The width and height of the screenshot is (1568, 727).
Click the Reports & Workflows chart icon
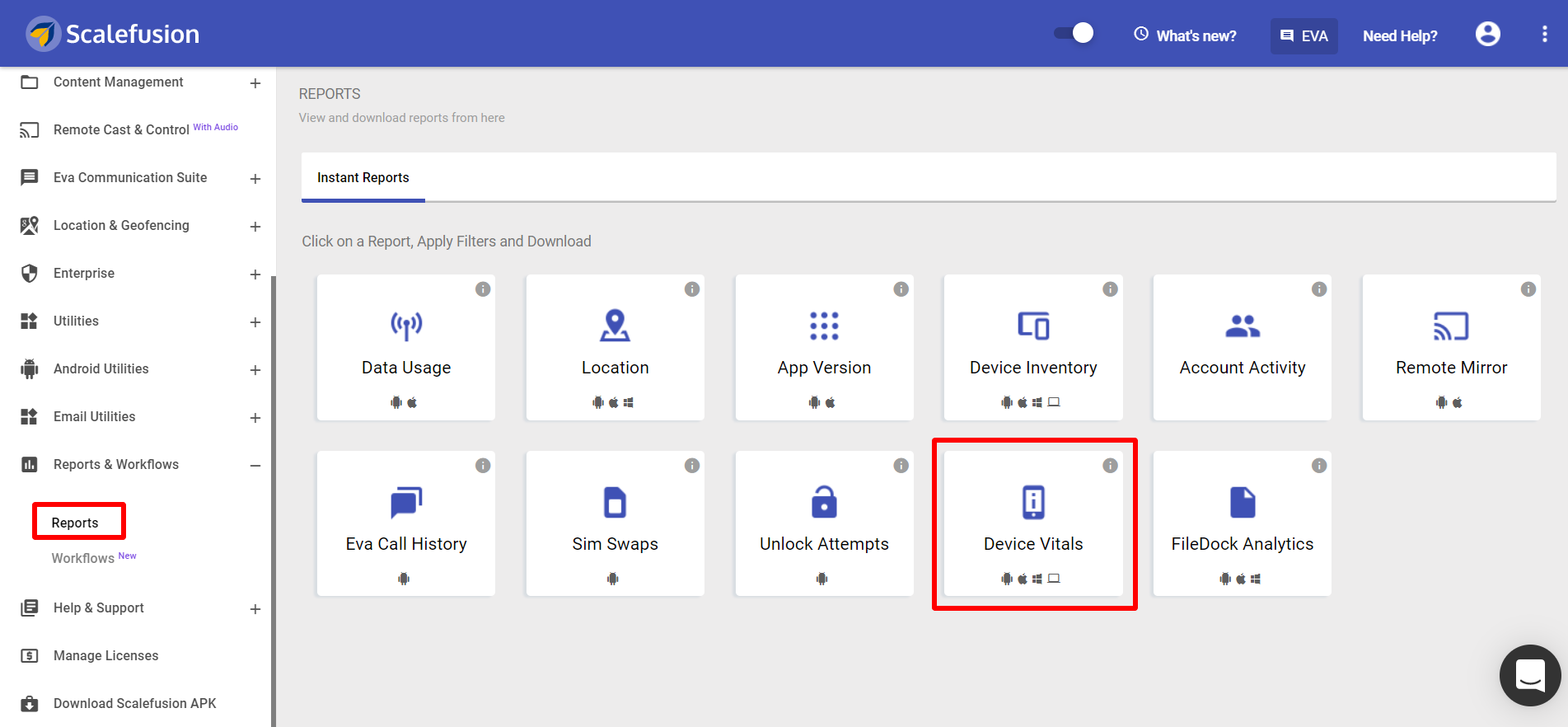[30, 465]
